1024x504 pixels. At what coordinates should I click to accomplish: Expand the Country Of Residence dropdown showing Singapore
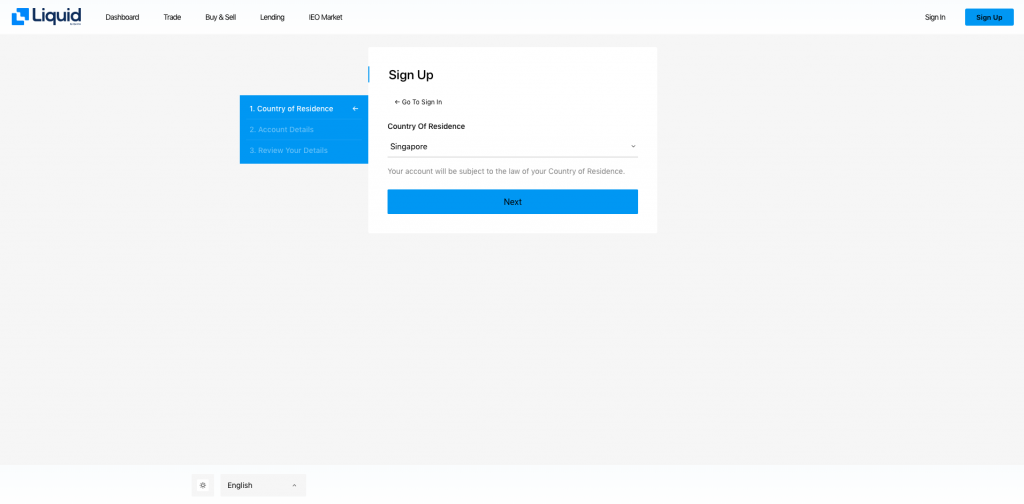click(x=511, y=147)
